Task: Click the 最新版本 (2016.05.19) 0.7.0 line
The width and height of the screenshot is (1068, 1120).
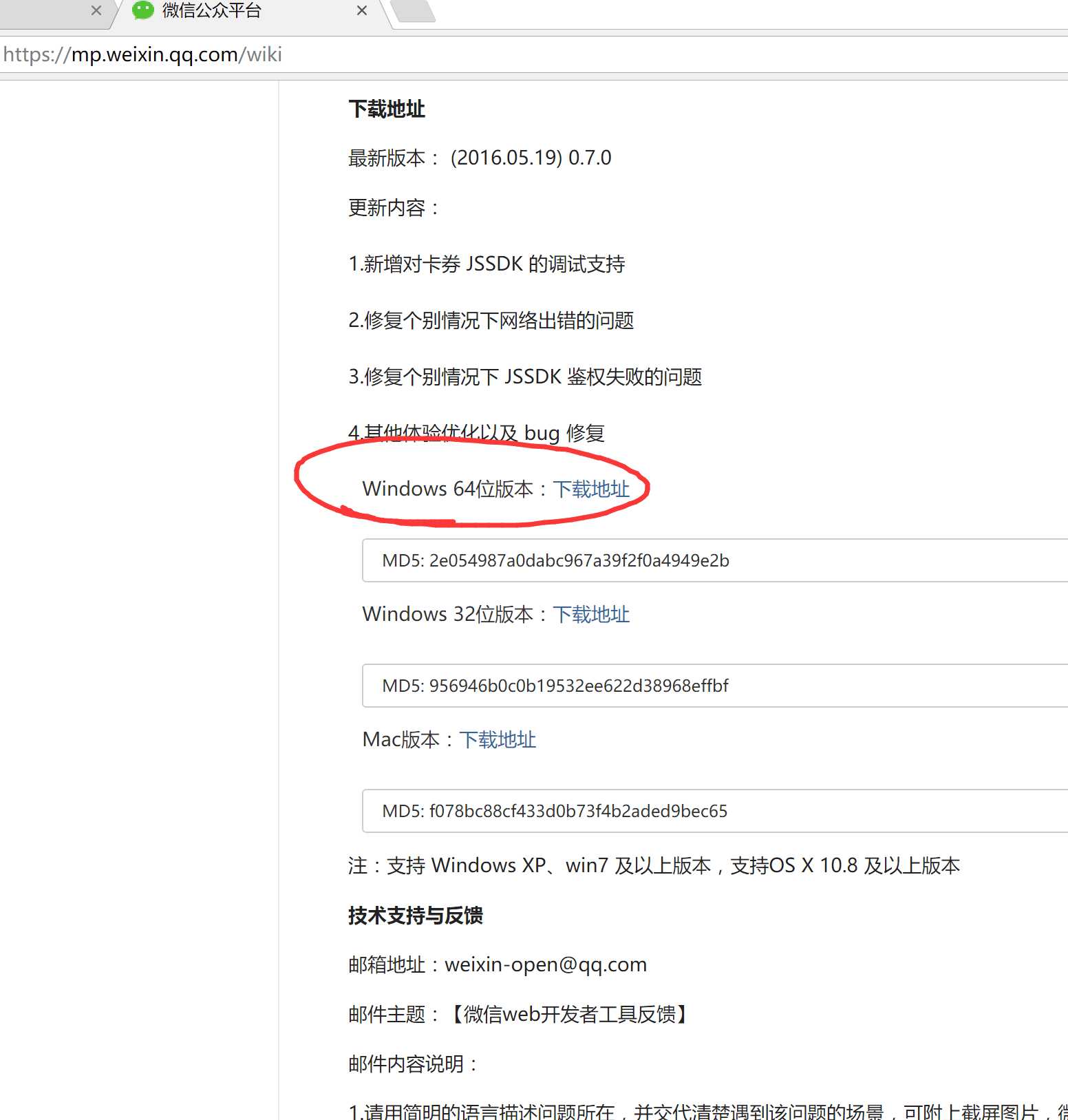Action: click(x=480, y=158)
